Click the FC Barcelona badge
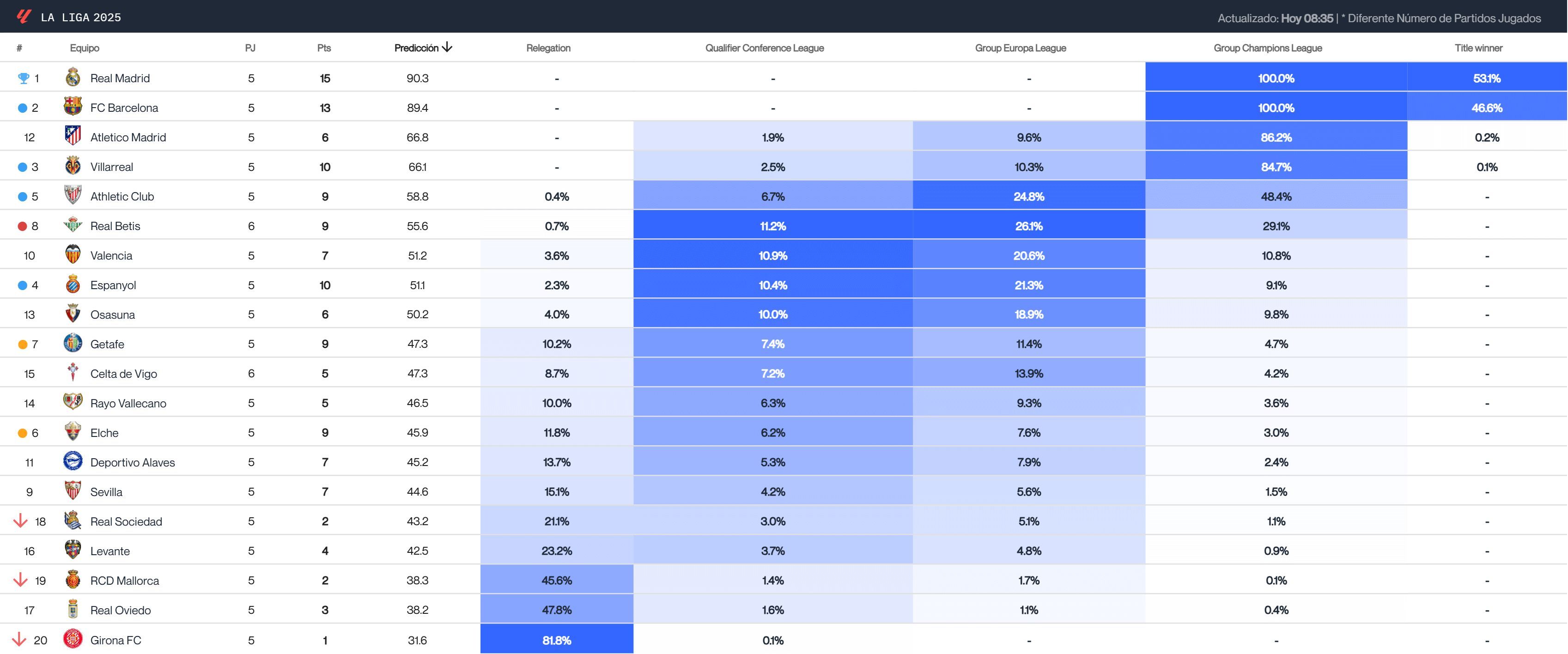Screen dimensions: 1568x654 [73, 107]
